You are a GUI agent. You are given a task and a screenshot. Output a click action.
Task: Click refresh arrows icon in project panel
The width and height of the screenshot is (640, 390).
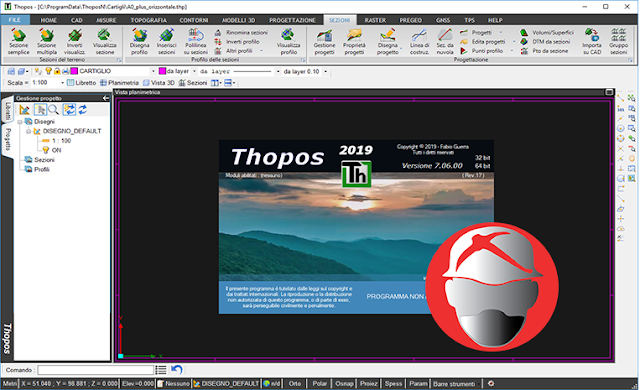click(x=83, y=110)
